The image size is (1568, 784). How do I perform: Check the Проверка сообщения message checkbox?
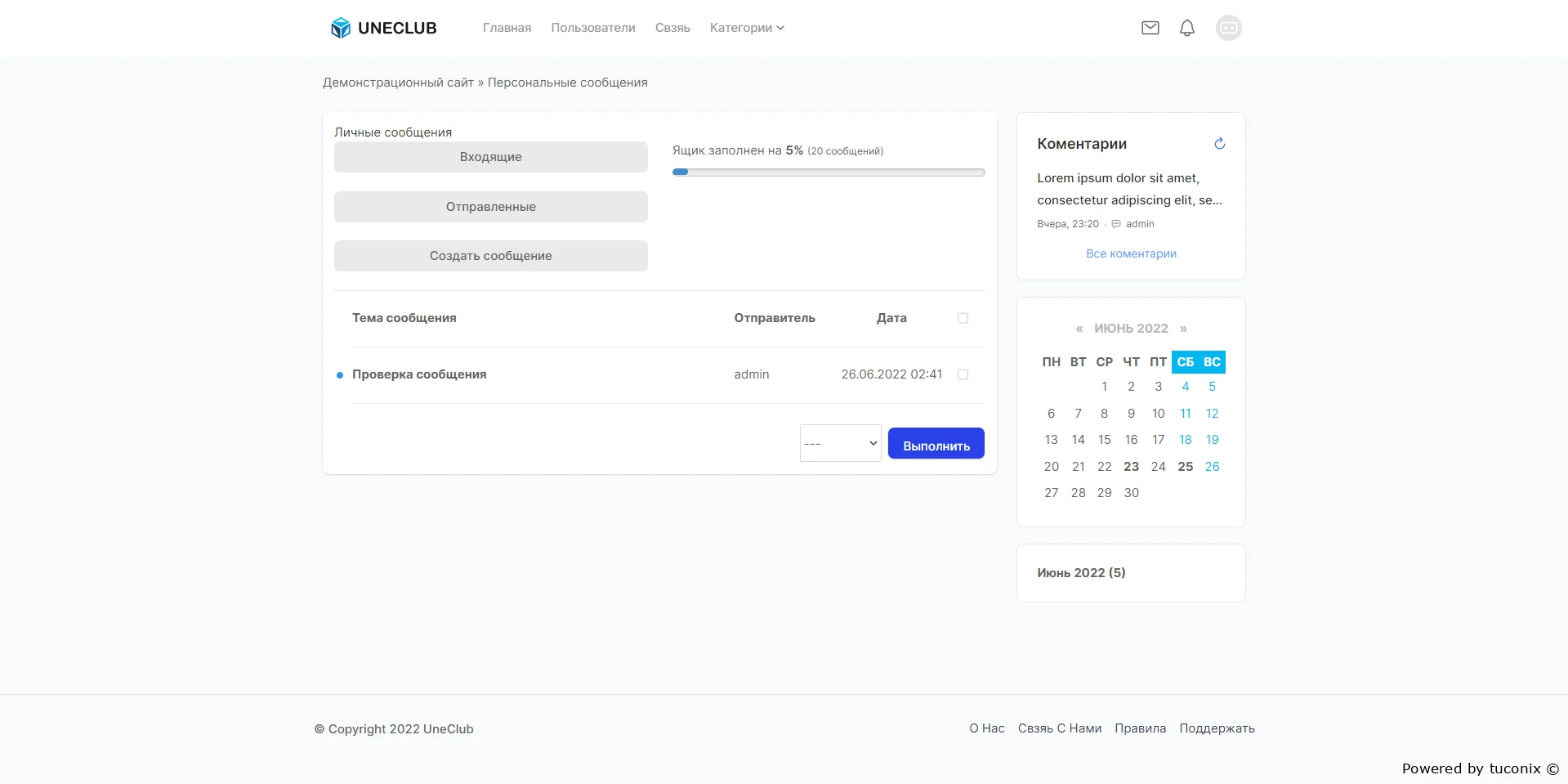coord(963,374)
